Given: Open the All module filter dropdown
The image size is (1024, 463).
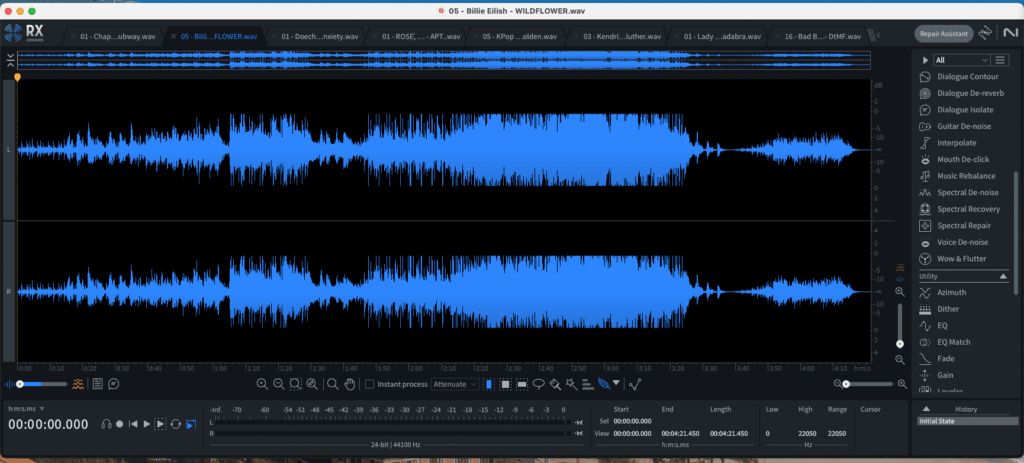Looking at the screenshot, I should coord(961,60).
